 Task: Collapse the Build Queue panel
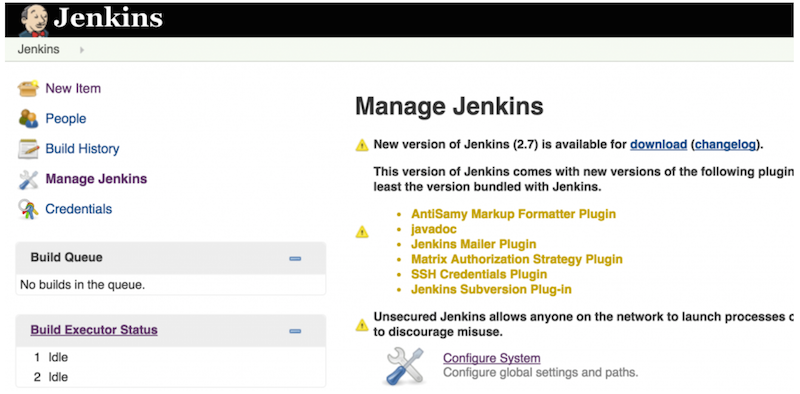295,259
